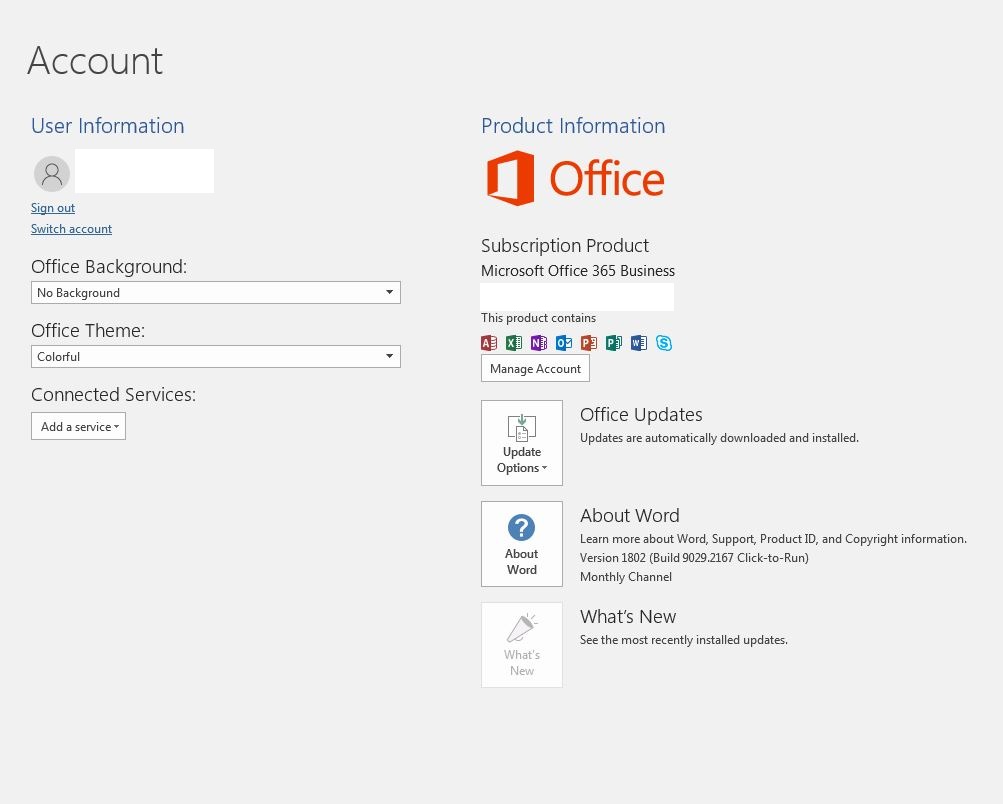
Task: Open the Update Options menu button
Action: [x=522, y=443]
